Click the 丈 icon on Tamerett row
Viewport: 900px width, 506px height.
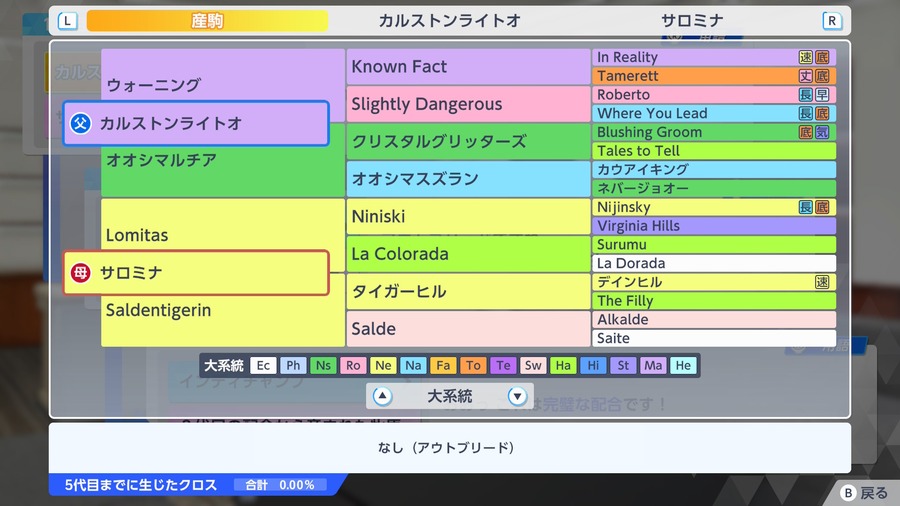point(806,76)
